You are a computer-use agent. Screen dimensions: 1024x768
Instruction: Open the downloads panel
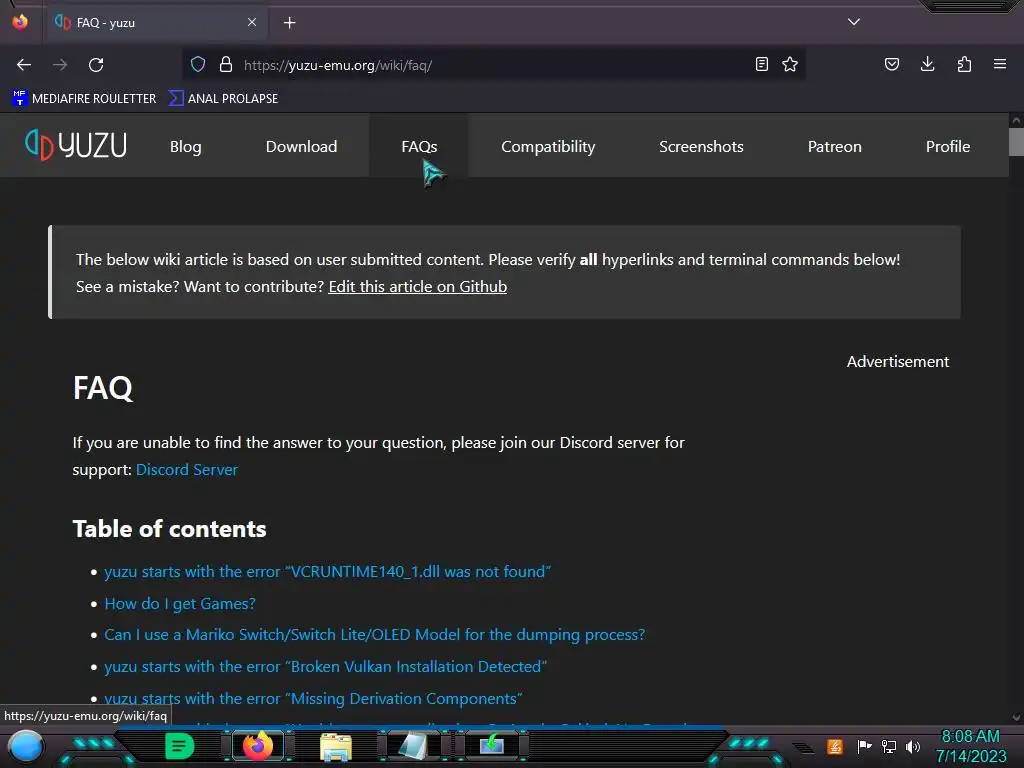coord(927,65)
